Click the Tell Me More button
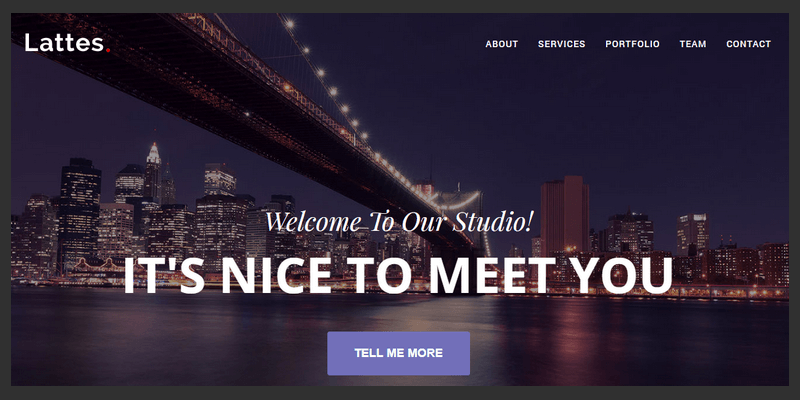The width and height of the screenshot is (800, 400). point(398,353)
